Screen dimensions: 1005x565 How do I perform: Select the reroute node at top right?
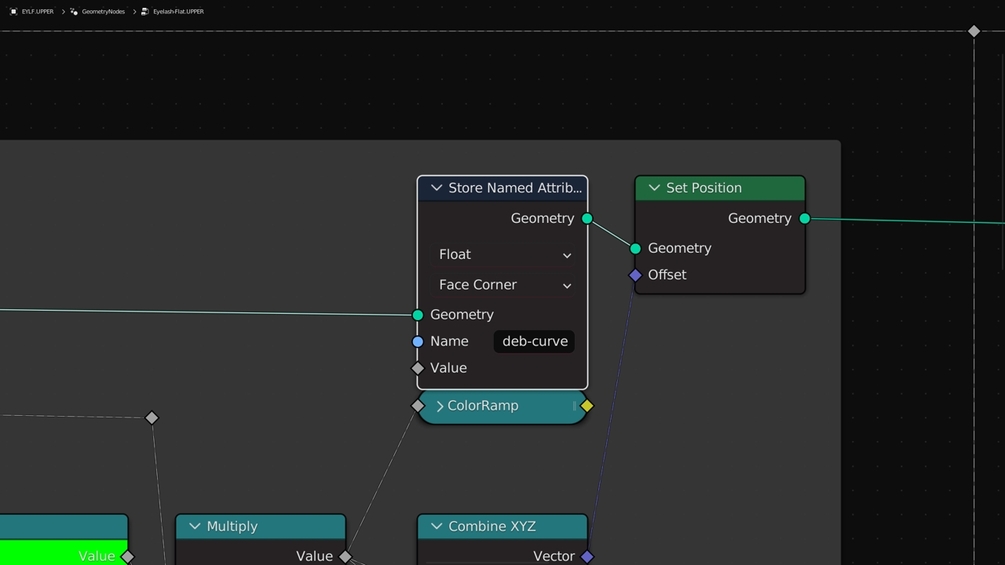974,31
